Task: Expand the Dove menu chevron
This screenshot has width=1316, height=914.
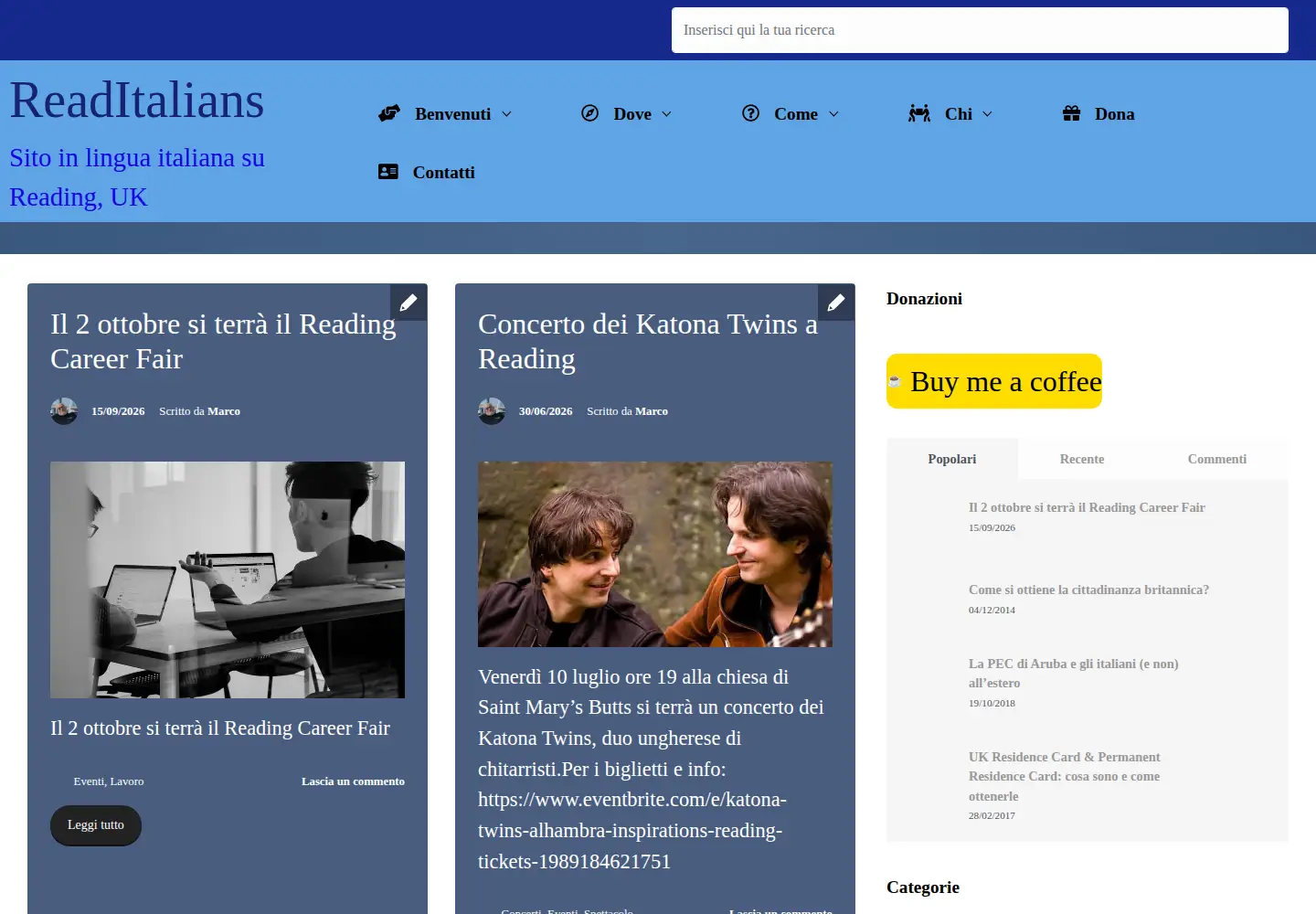Action: [x=667, y=114]
